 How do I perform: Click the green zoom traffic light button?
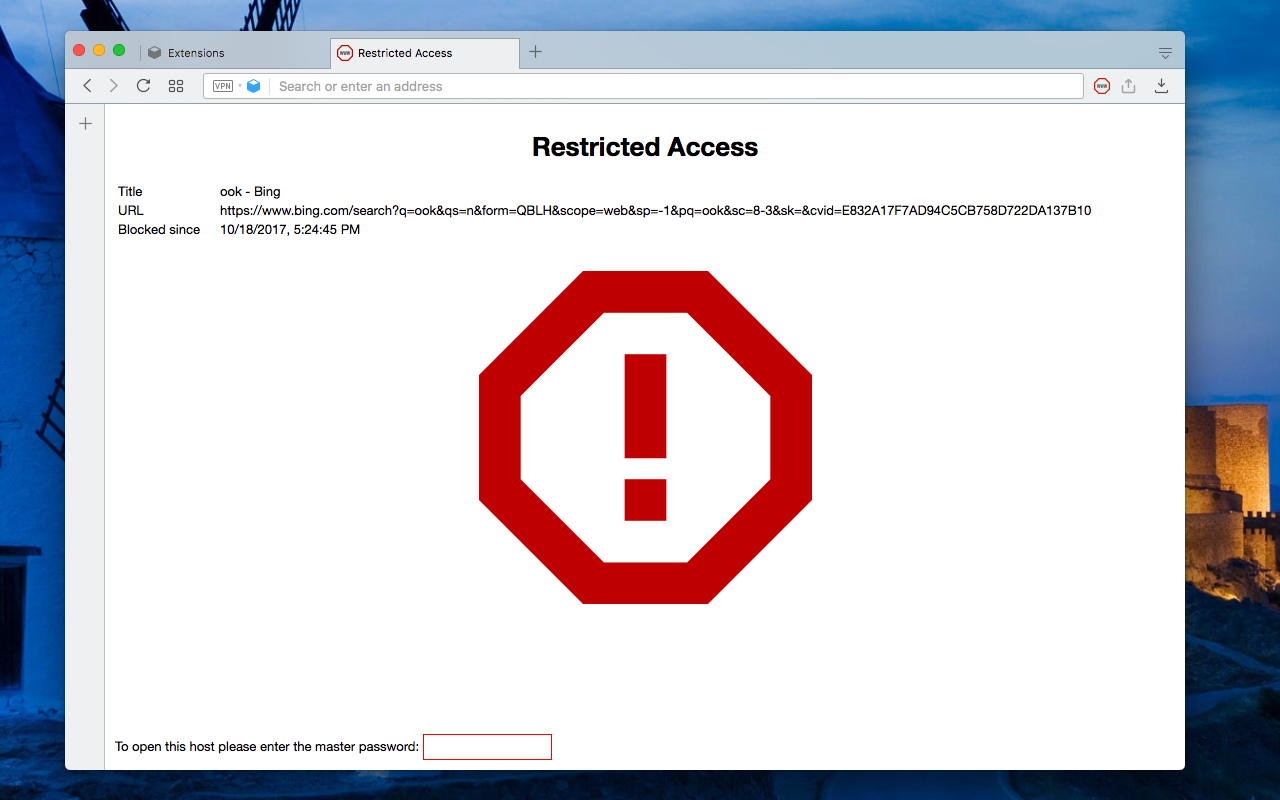119,48
